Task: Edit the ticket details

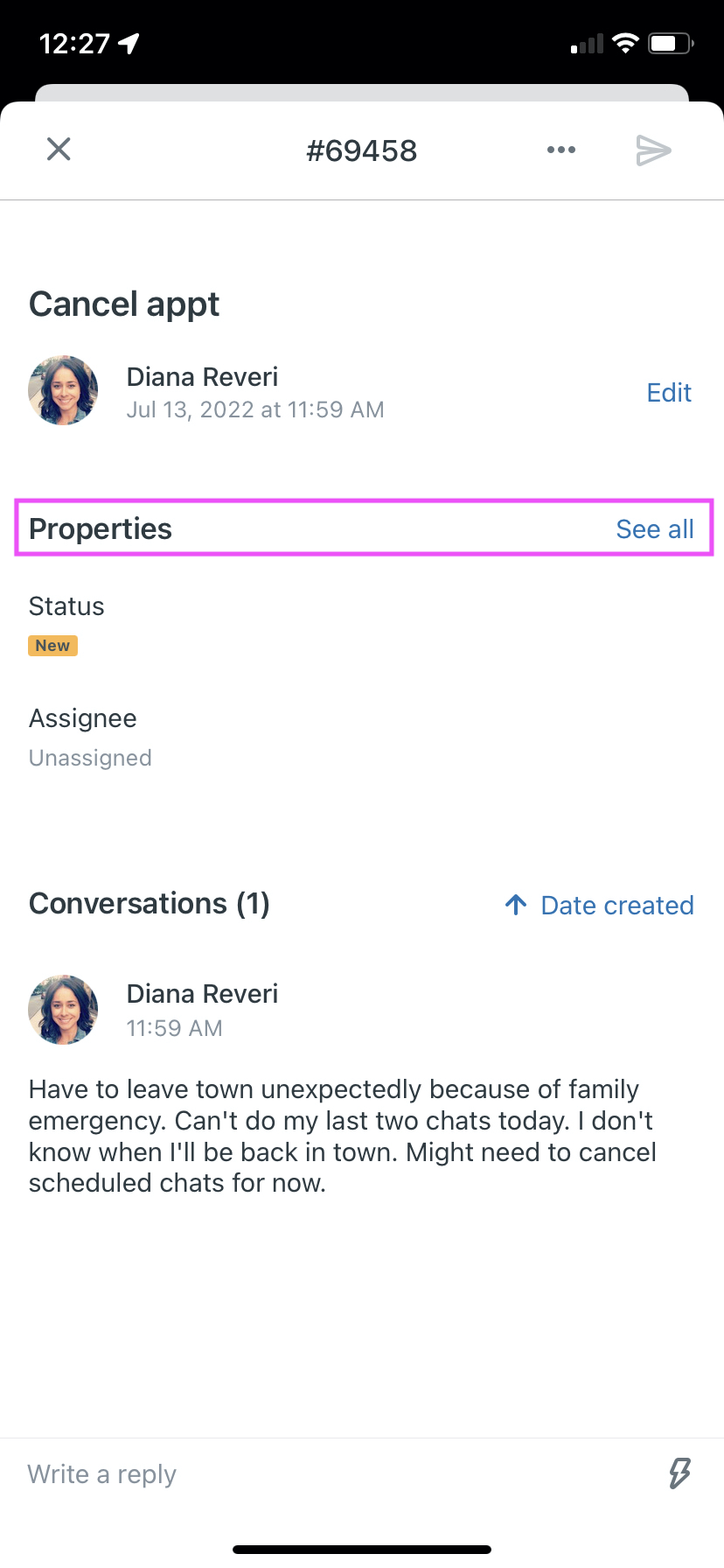Action: [x=669, y=393]
